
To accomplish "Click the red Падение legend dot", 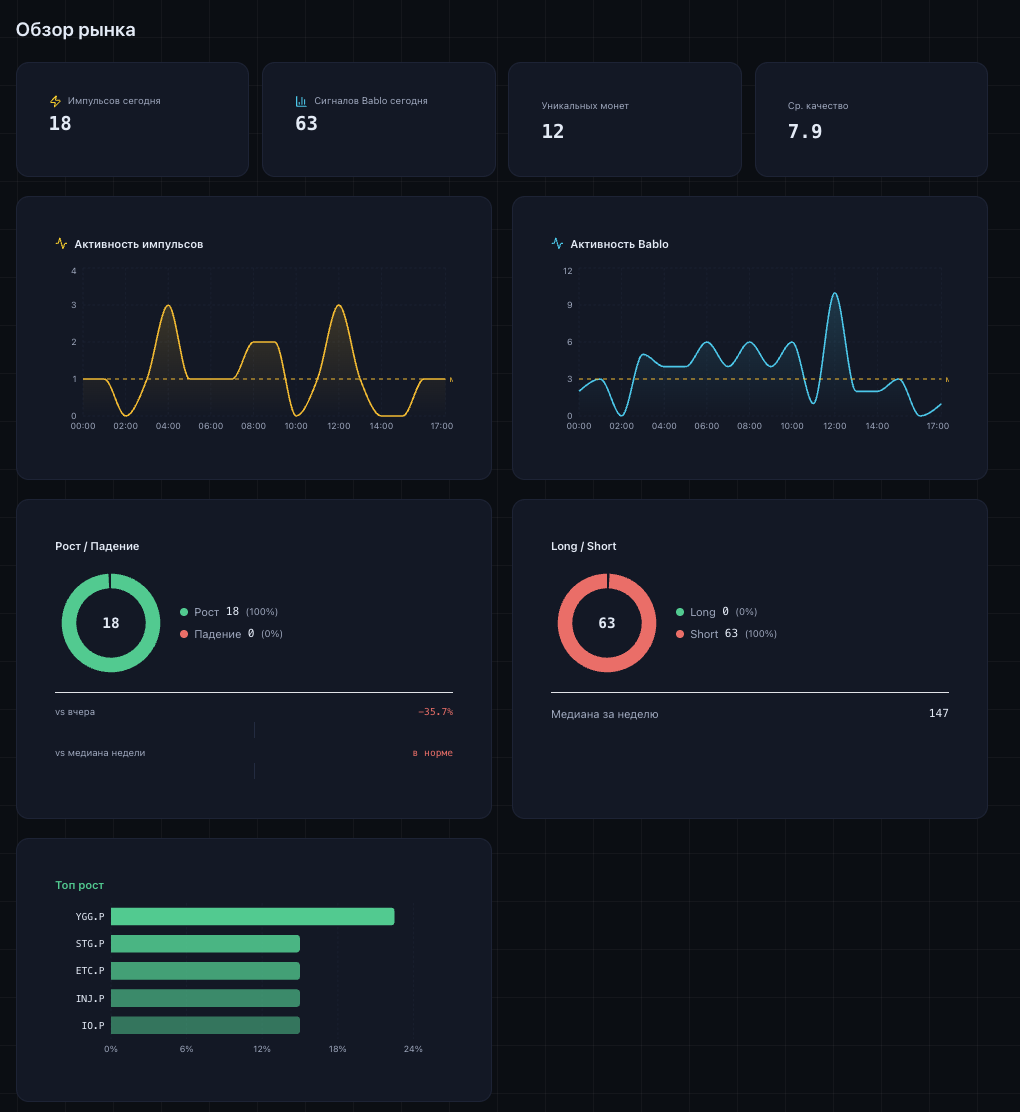I will click(184, 634).
